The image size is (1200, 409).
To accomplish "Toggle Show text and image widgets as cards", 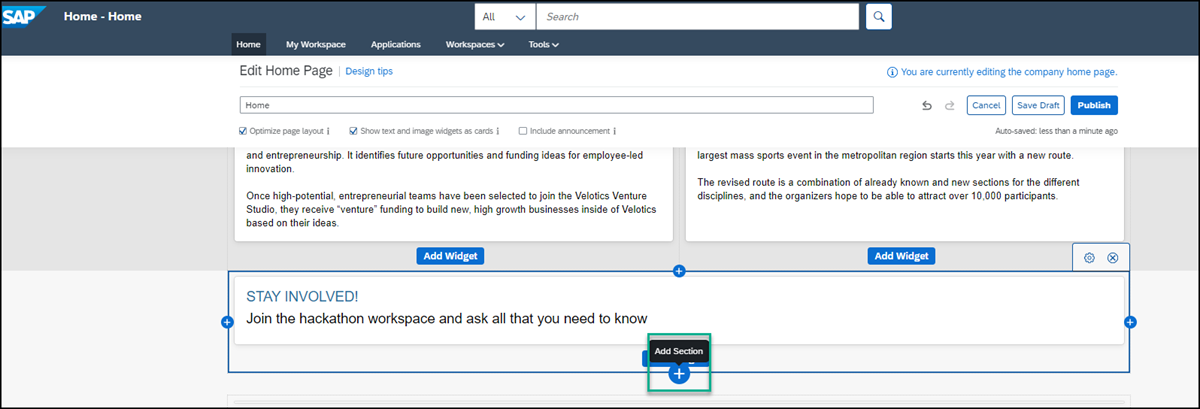I will click(353, 131).
